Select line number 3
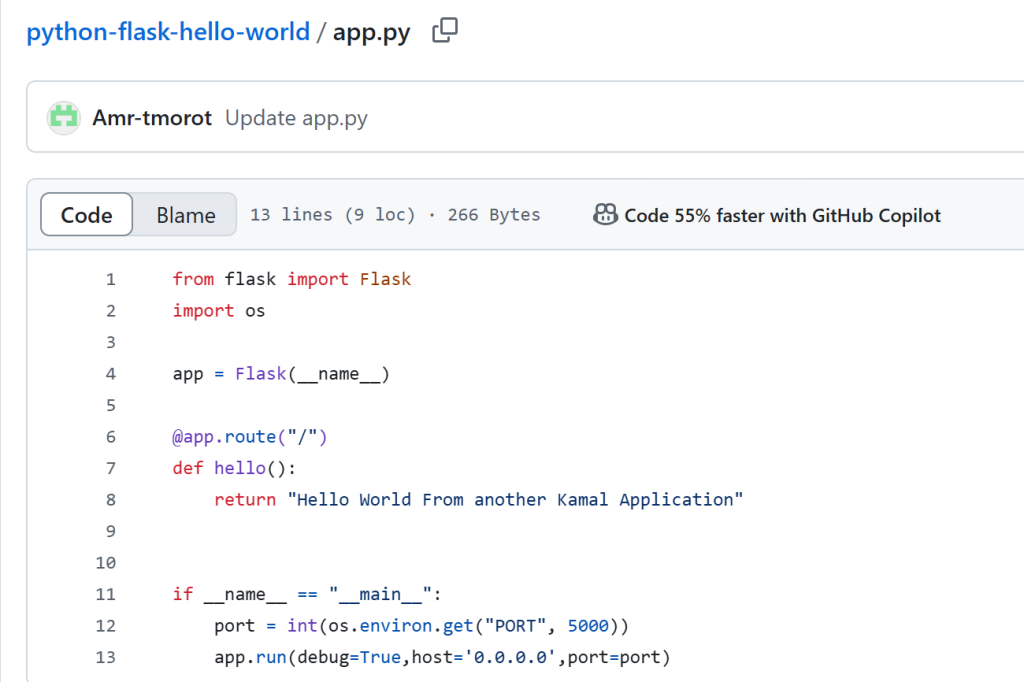 coord(110,342)
